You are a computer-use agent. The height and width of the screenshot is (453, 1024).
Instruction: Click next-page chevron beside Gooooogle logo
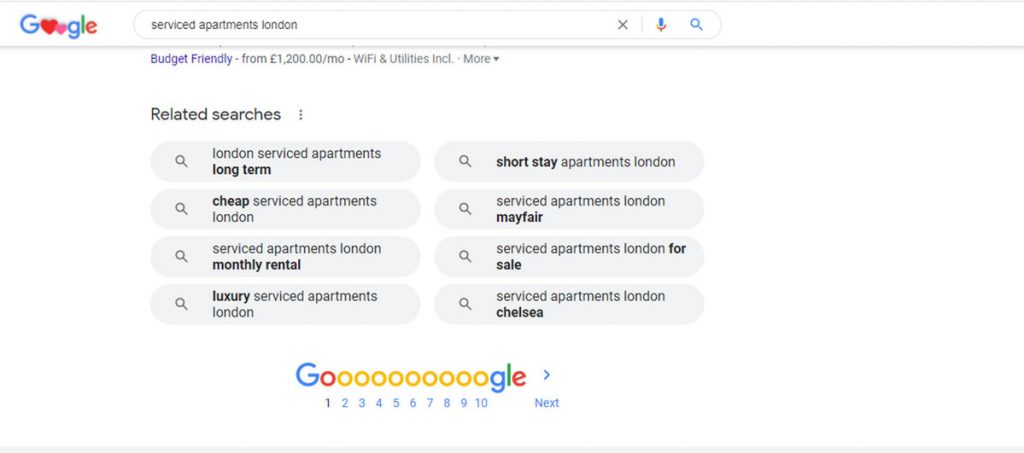coord(547,375)
